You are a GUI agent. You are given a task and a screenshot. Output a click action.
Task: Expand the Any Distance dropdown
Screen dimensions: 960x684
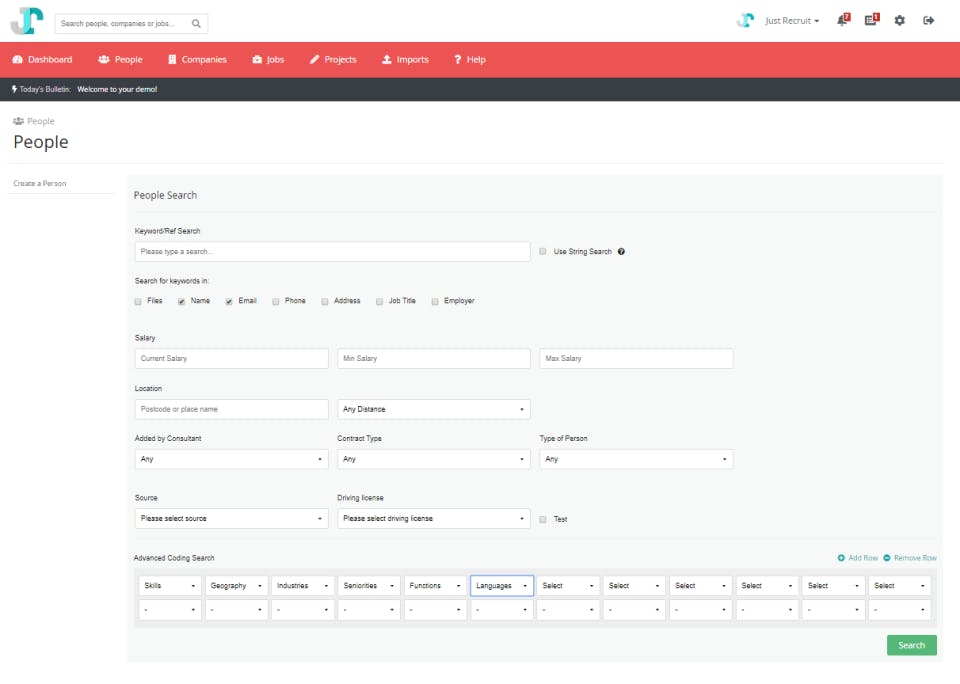(433, 409)
